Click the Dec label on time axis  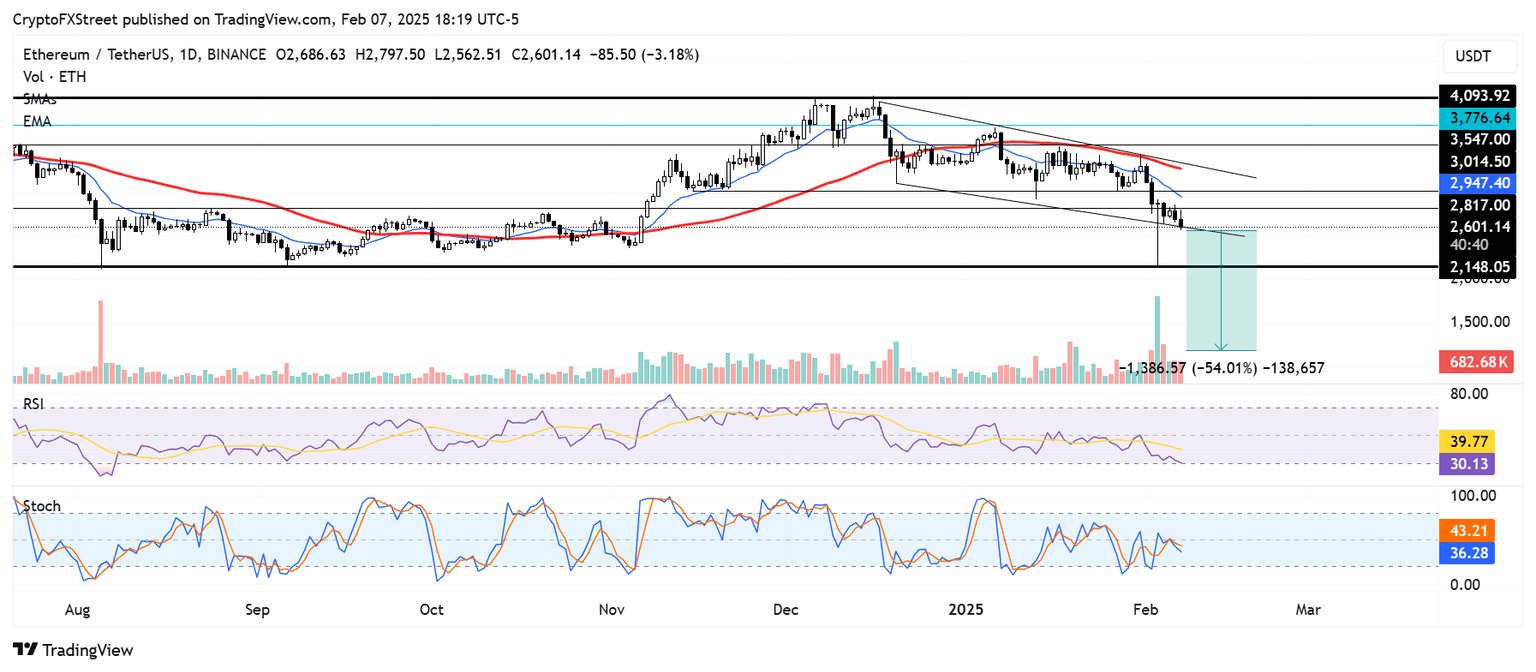pyautogui.click(x=787, y=609)
